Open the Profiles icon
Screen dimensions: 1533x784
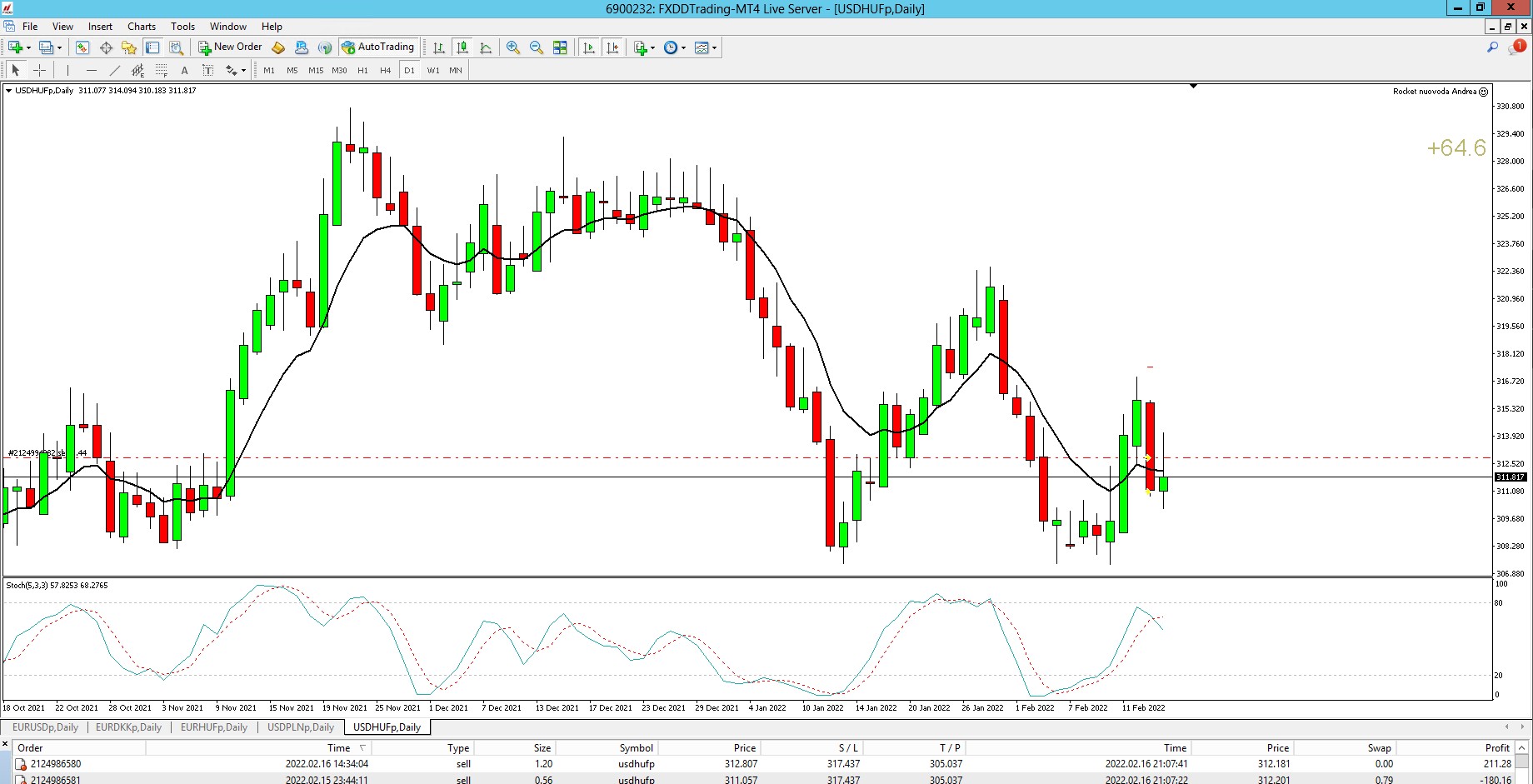(47, 47)
